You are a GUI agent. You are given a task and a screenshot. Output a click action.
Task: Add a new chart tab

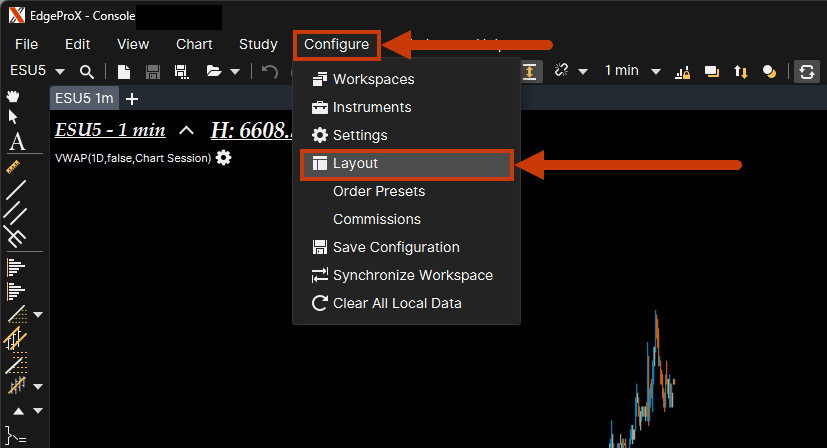(x=133, y=98)
